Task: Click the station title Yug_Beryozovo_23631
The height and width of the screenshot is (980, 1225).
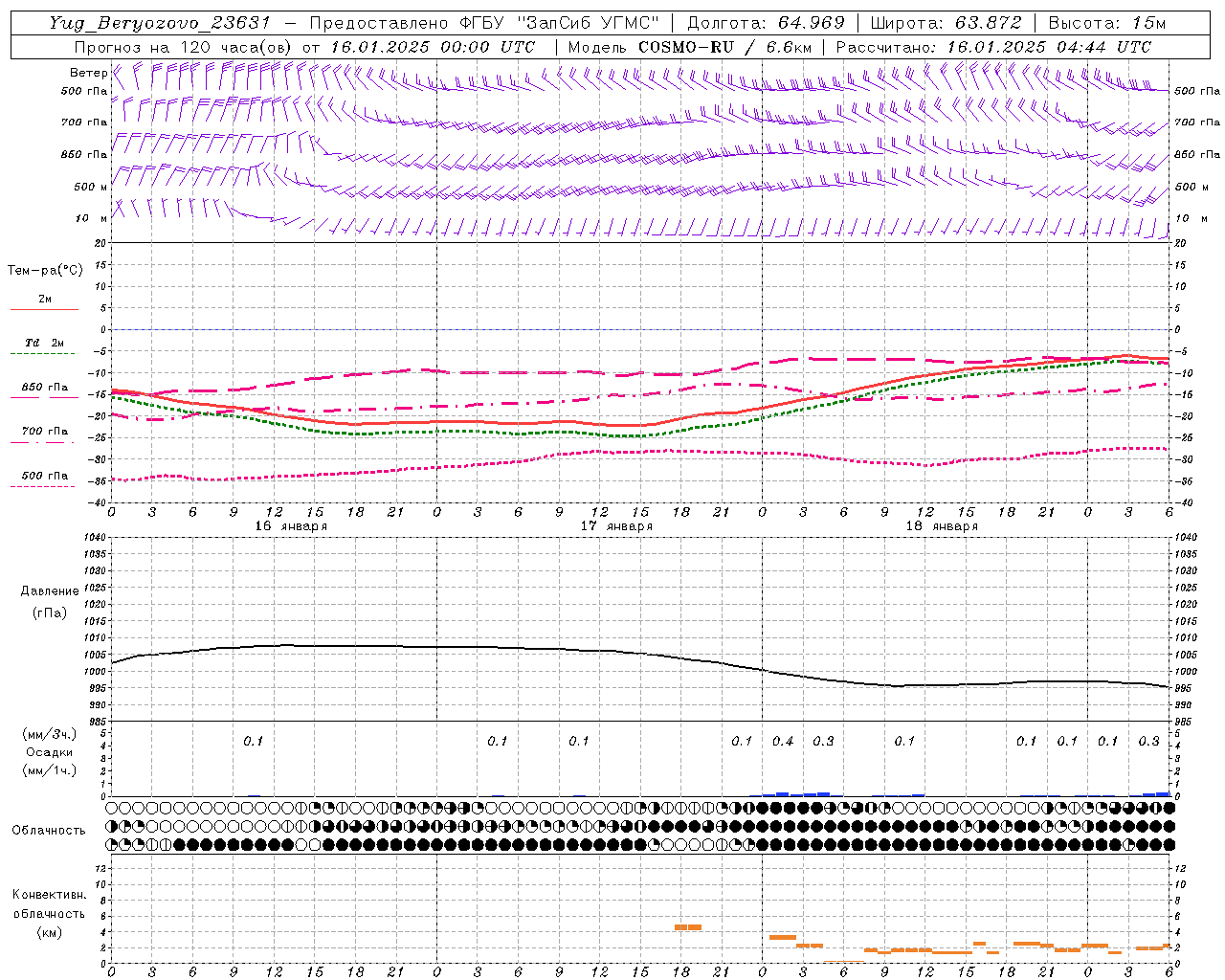Action: pyautogui.click(x=160, y=23)
